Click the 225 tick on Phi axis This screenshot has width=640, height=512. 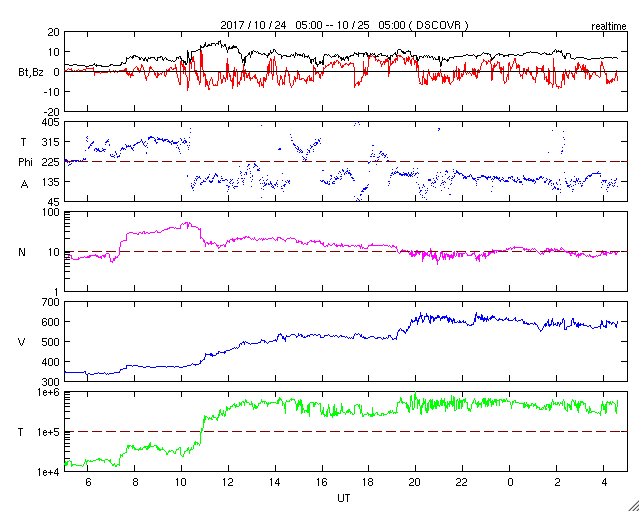[x=52, y=162]
